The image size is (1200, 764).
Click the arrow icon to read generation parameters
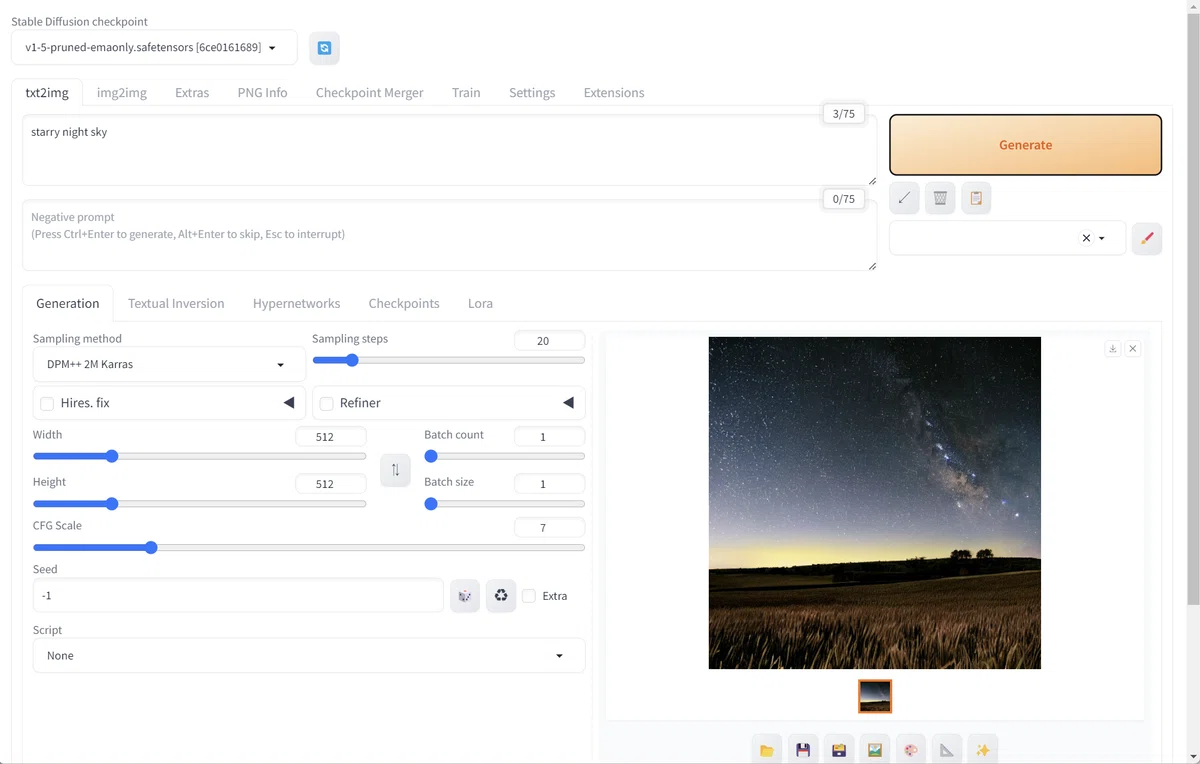(x=904, y=198)
